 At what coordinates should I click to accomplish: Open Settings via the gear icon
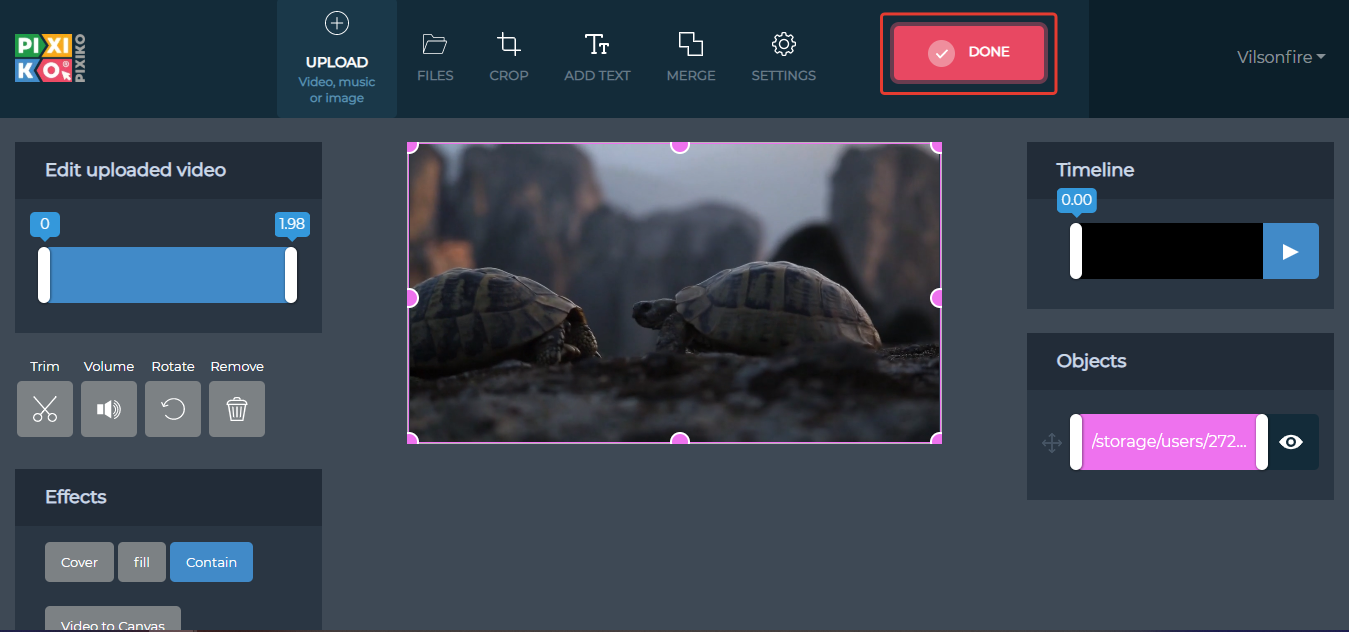pyautogui.click(x=784, y=58)
